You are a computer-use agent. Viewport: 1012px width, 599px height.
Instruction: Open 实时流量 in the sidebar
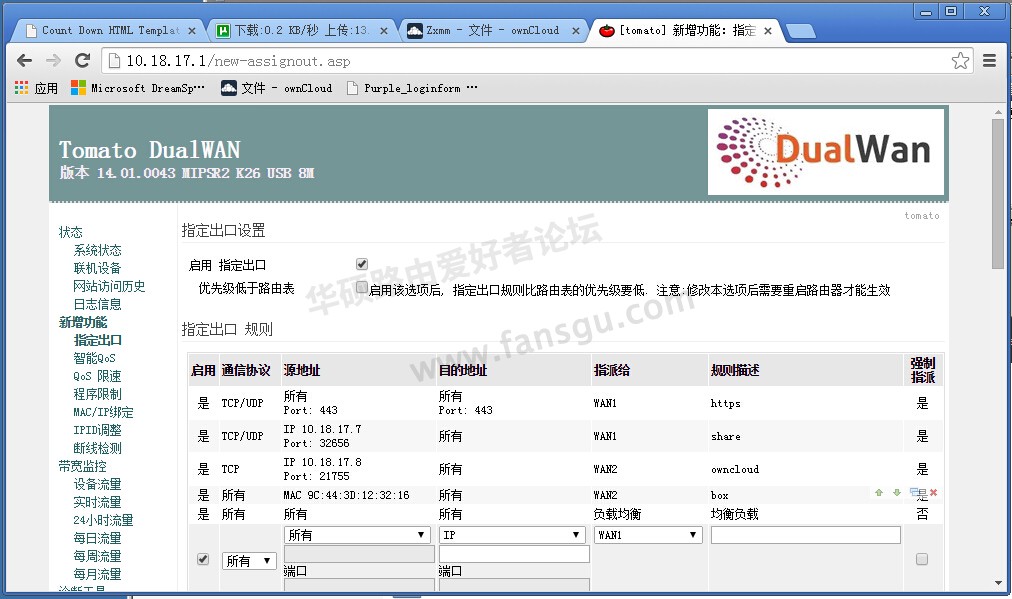(x=97, y=502)
